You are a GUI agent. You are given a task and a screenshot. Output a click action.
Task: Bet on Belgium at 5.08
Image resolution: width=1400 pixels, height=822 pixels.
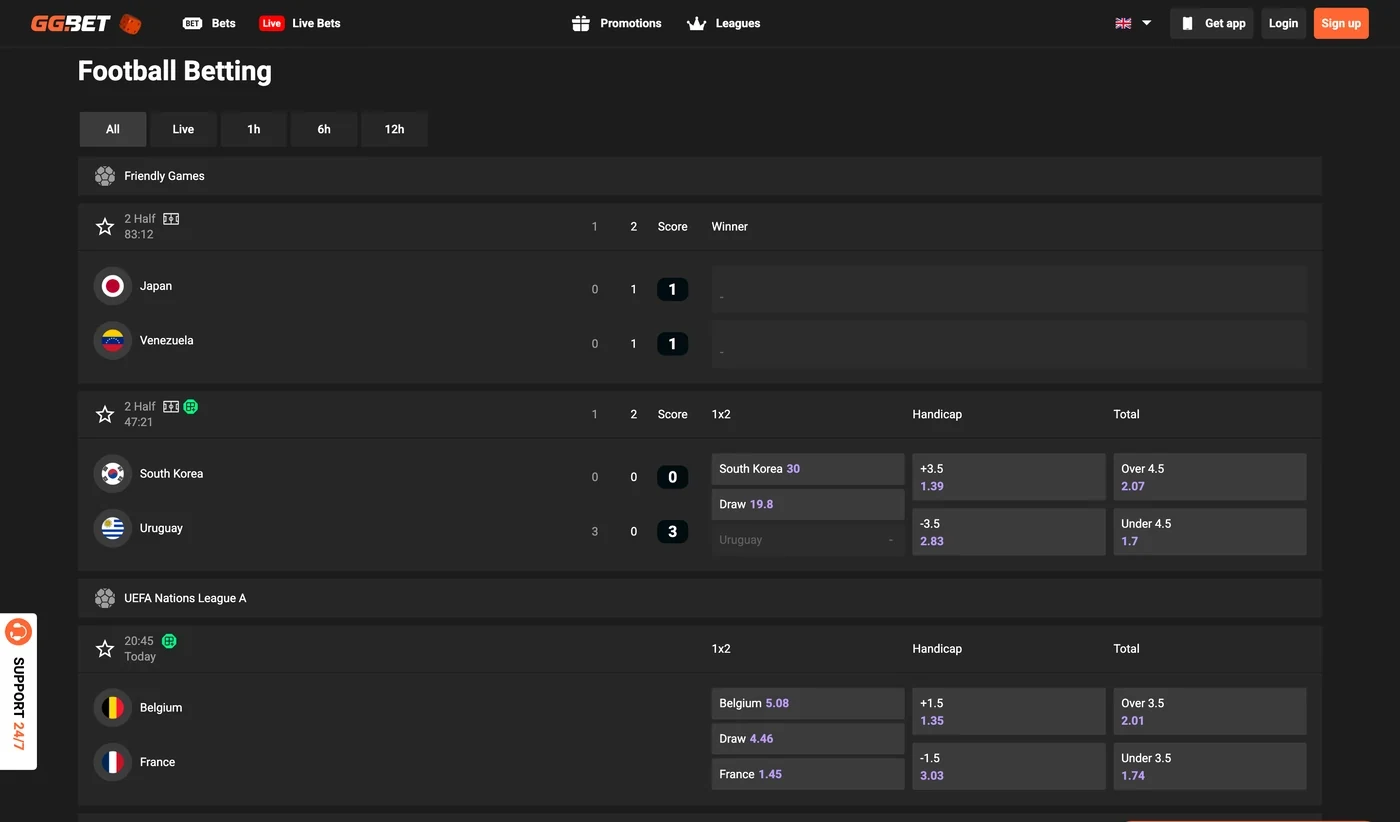808,703
